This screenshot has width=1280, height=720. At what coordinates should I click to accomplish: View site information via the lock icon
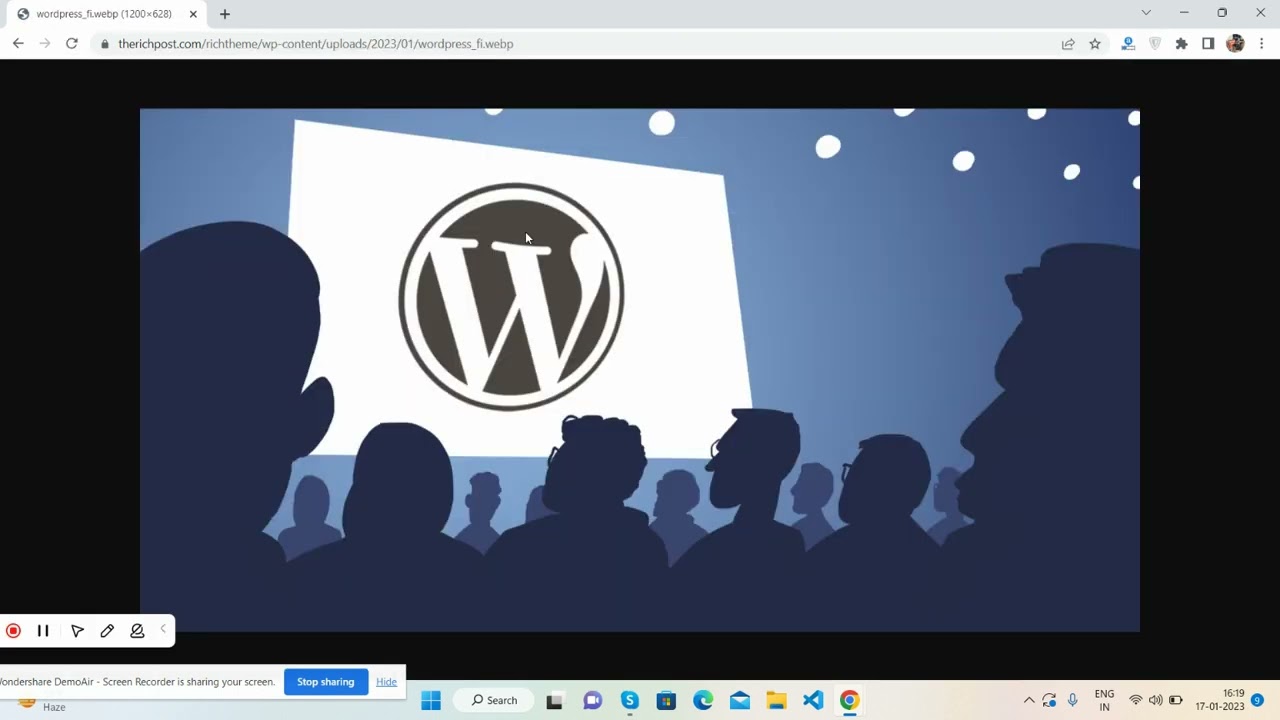(105, 44)
